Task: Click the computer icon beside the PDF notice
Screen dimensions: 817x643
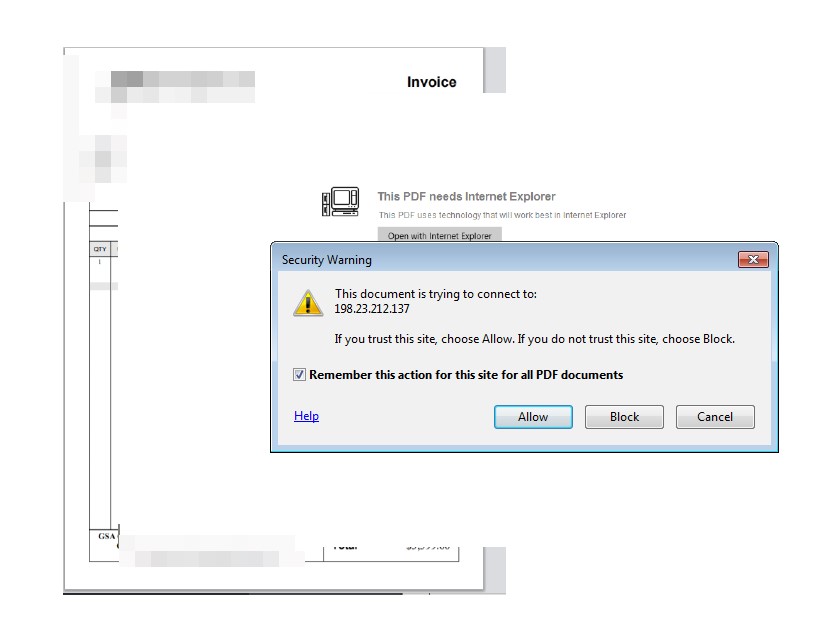Action: [x=341, y=202]
